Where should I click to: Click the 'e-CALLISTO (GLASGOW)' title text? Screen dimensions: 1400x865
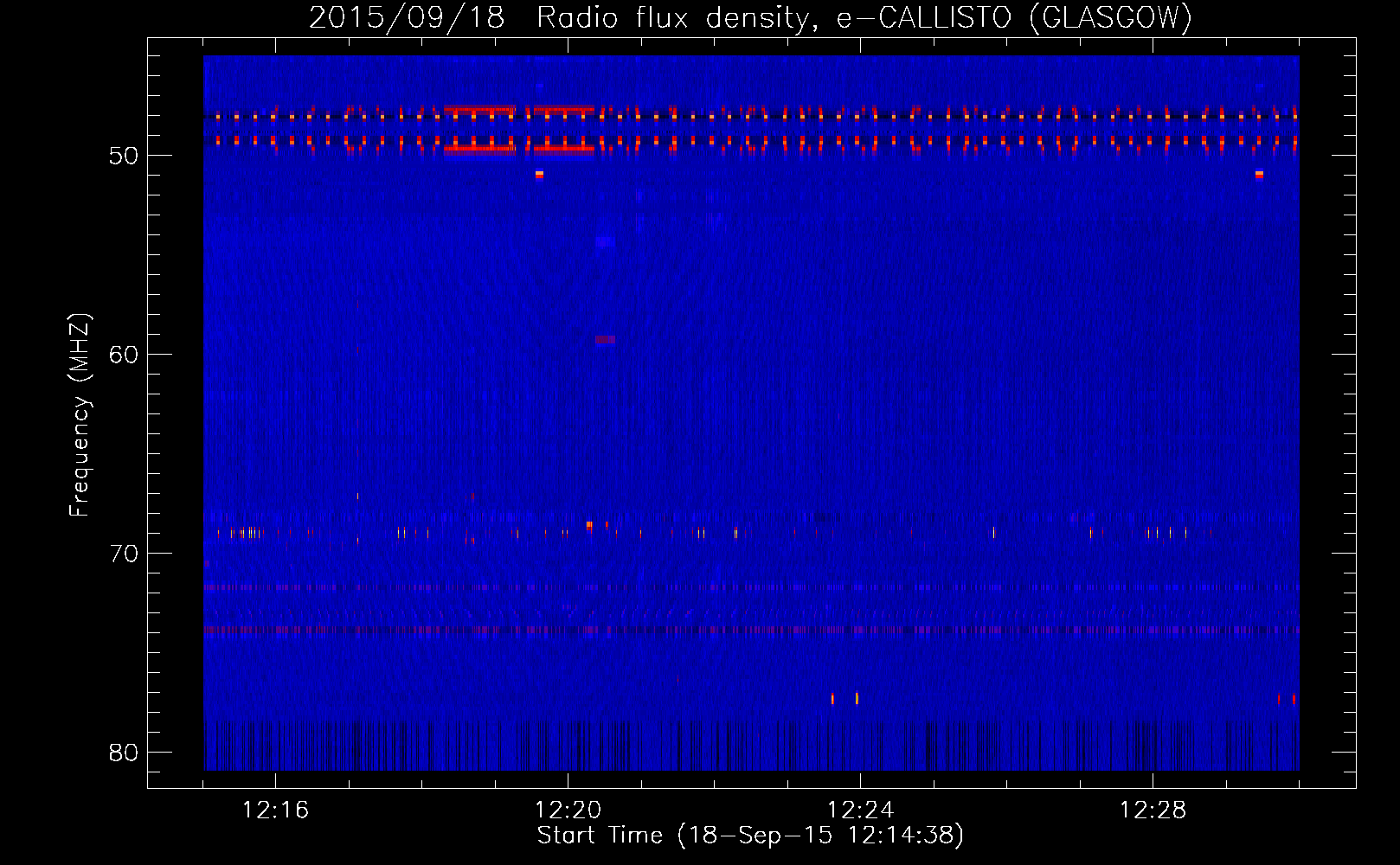(x=1014, y=18)
